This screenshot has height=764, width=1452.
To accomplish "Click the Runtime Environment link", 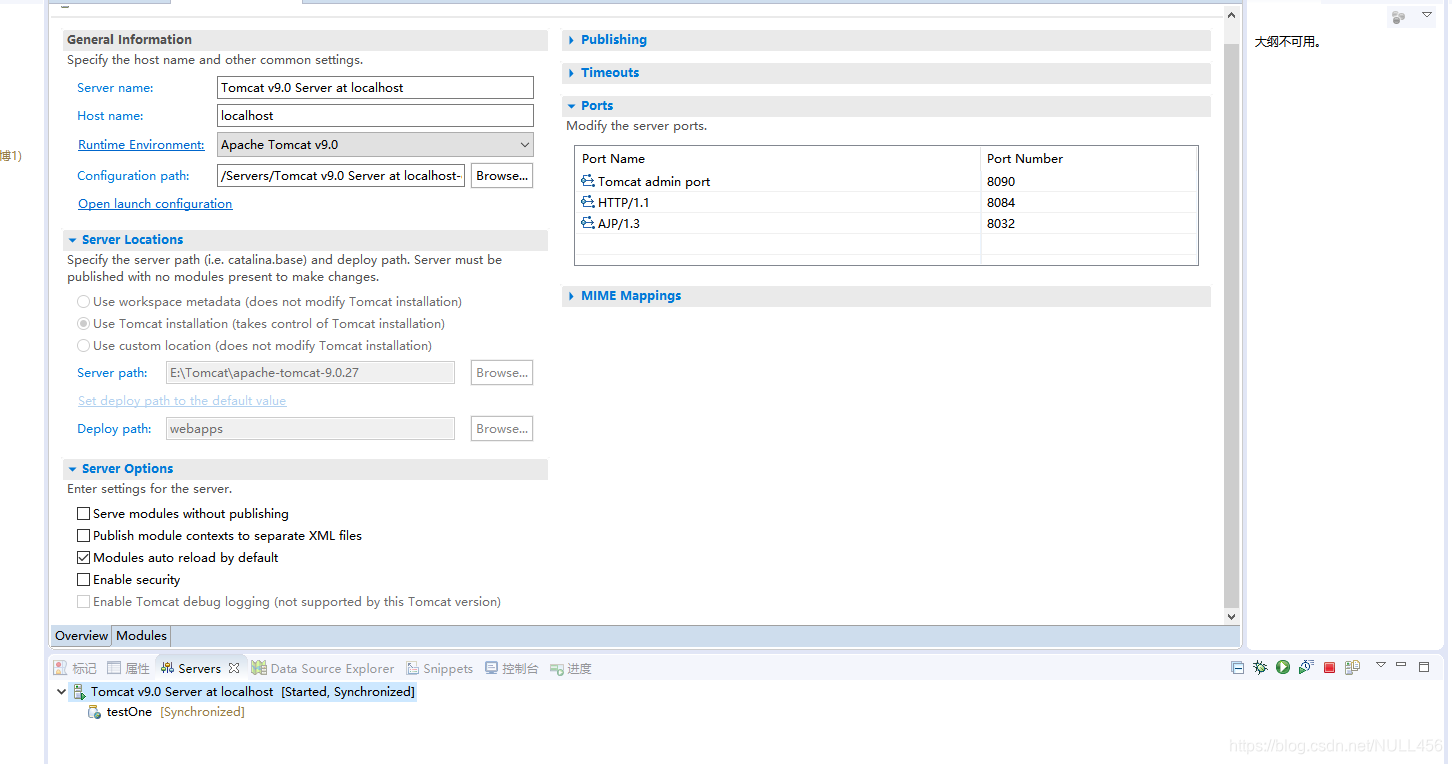I will click(x=141, y=145).
